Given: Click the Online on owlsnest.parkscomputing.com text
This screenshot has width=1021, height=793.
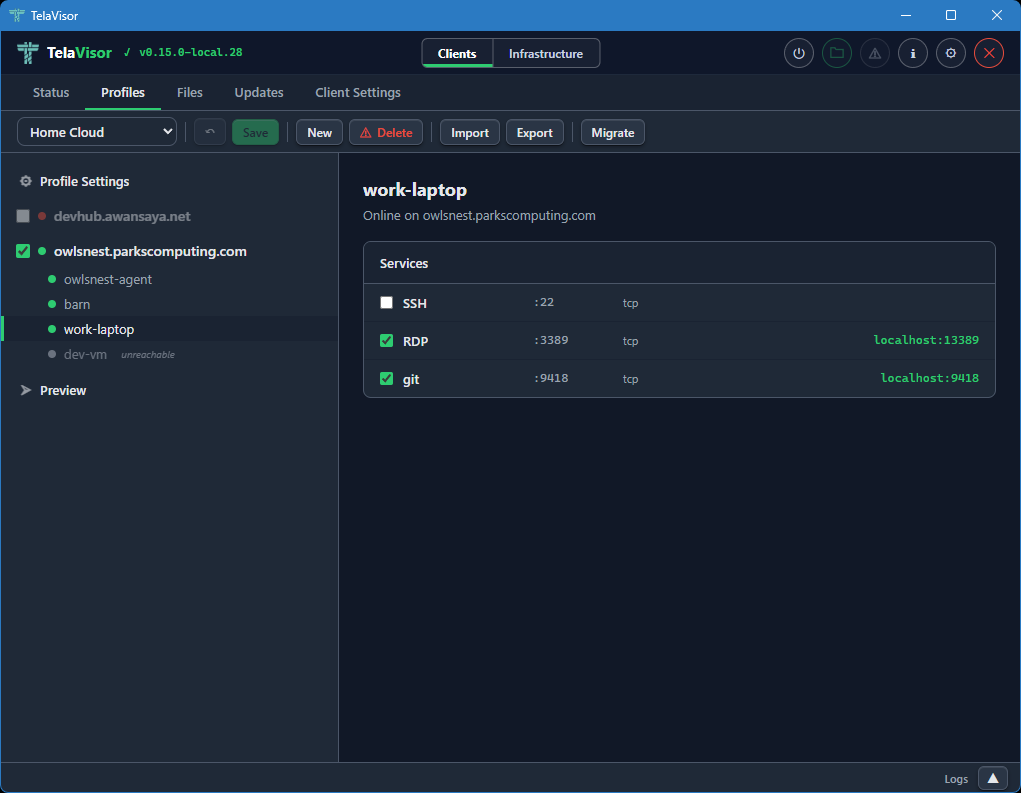Looking at the screenshot, I should pyautogui.click(x=479, y=216).
